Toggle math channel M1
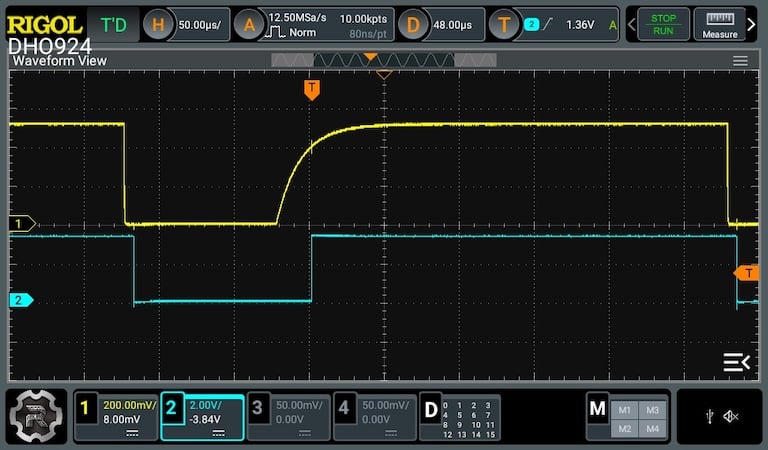The width and height of the screenshot is (768, 450). [624, 410]
